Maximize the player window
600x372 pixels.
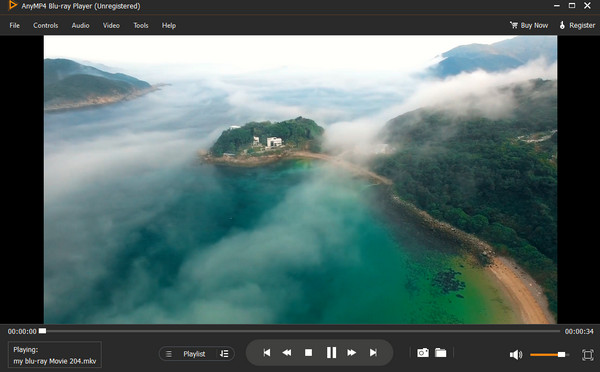(x=572, y=5)
